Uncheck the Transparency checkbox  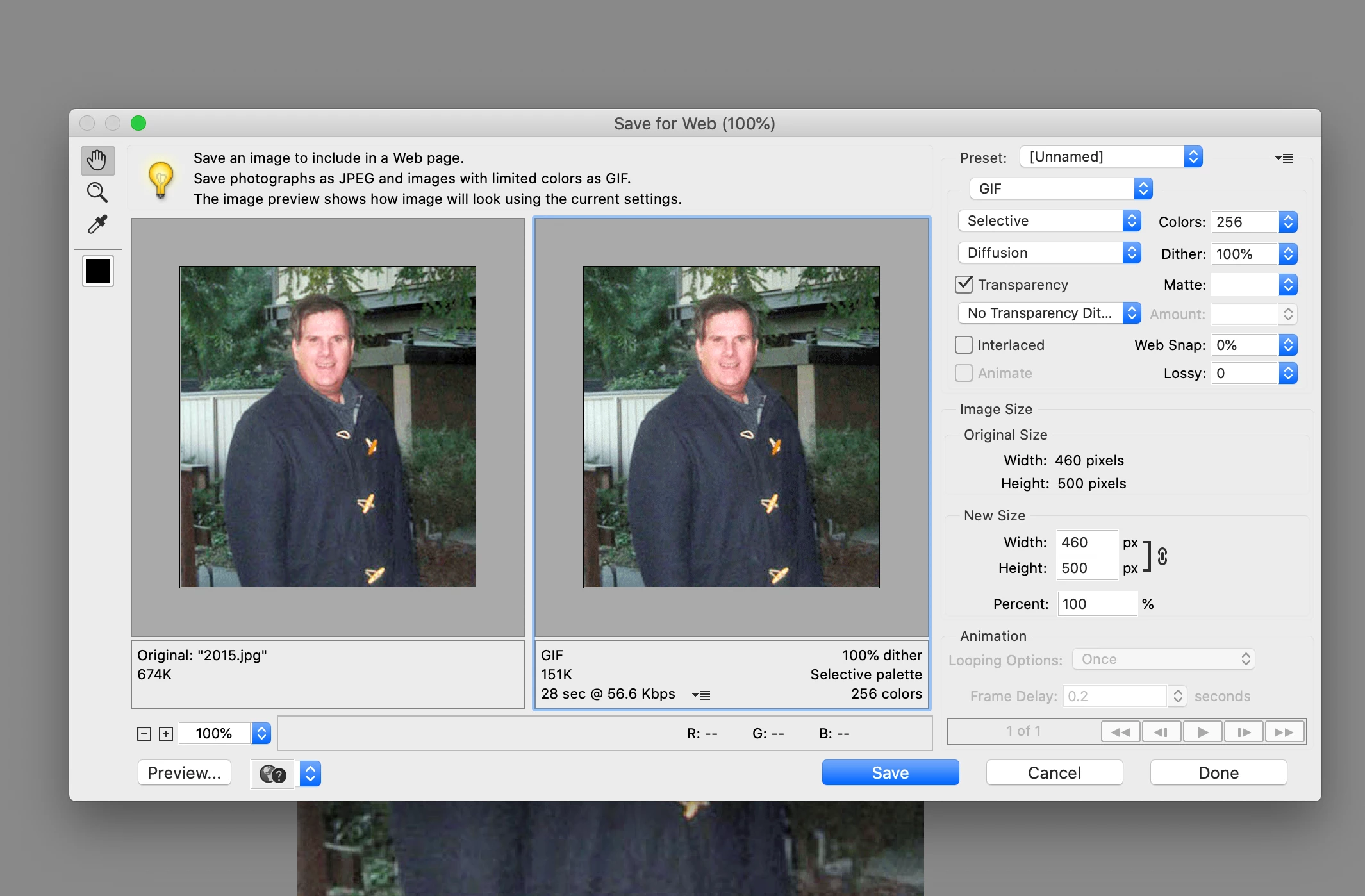[964, 285]
